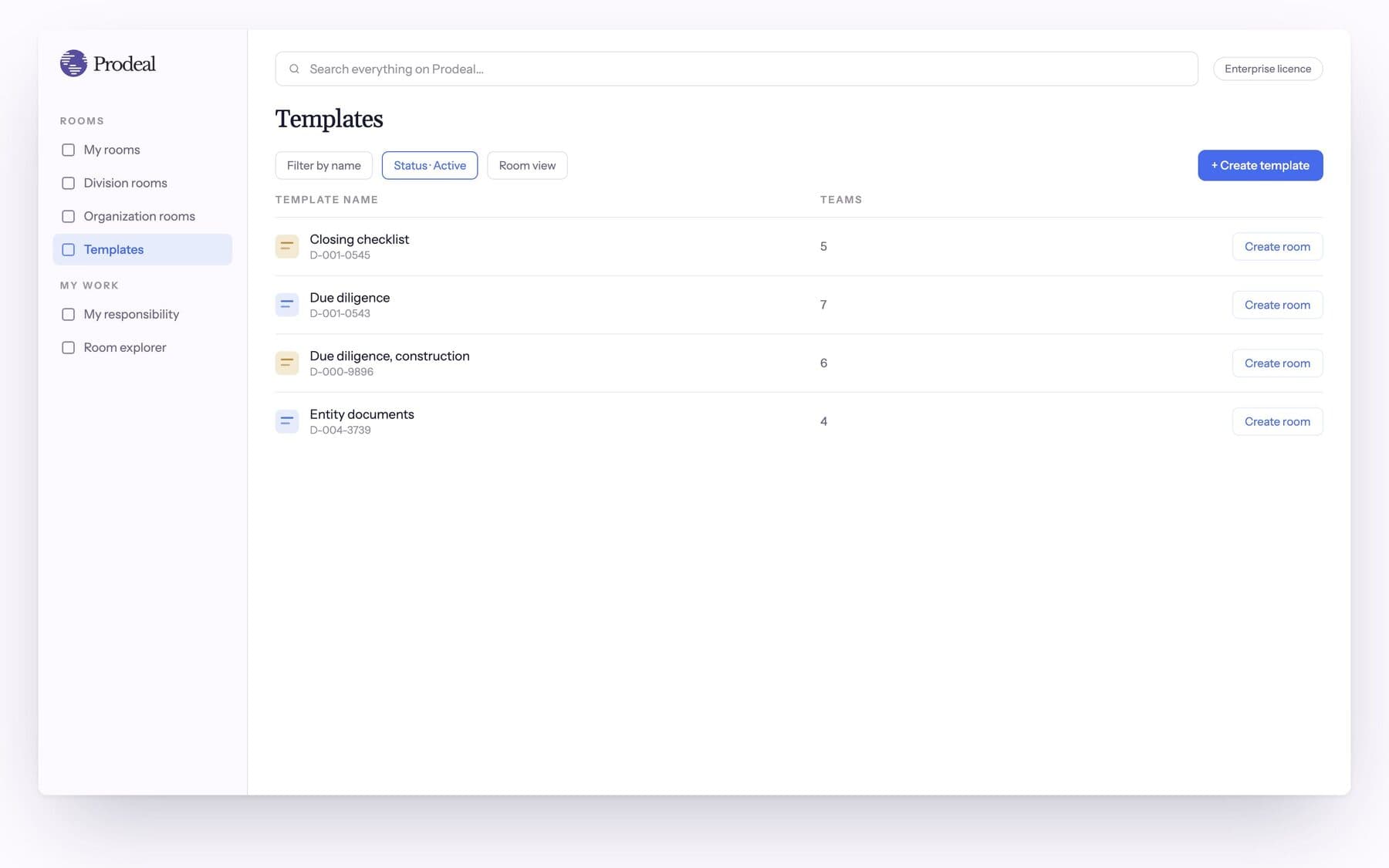Click the Enterprise licence badge
The image size is (1389, 868).
click(1268, 69)
